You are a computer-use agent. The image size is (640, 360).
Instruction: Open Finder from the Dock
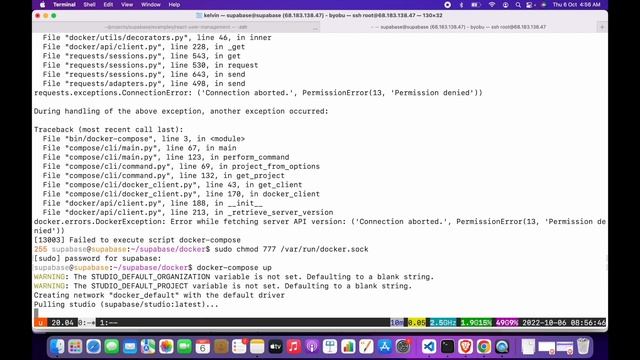click(x=57, y=347)
